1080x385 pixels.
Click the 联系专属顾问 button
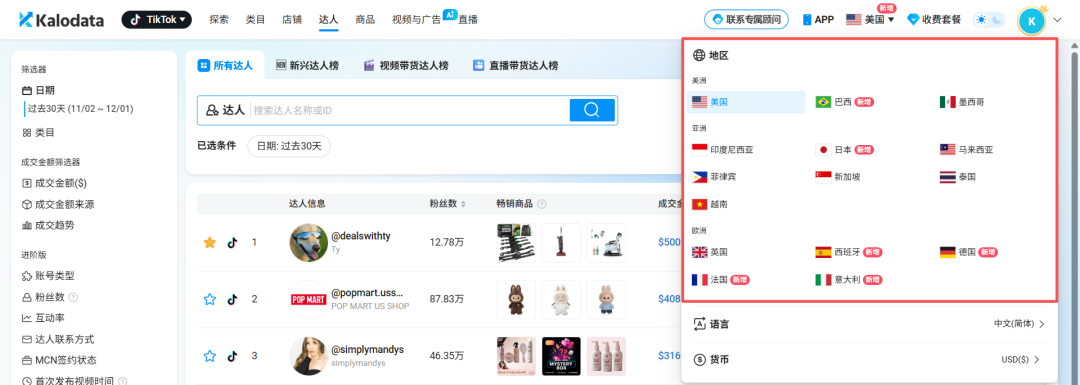click(x=747, y=20)
